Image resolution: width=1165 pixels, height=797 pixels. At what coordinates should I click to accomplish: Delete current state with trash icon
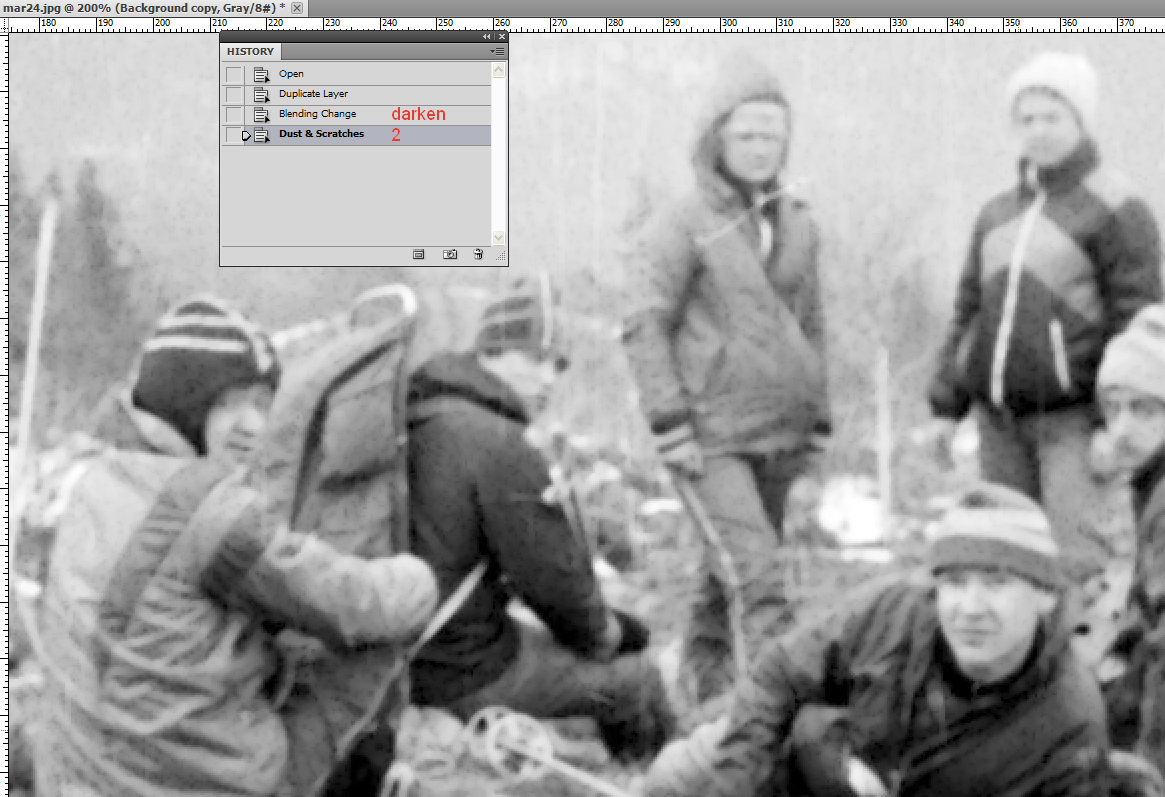tap(478, 254)
